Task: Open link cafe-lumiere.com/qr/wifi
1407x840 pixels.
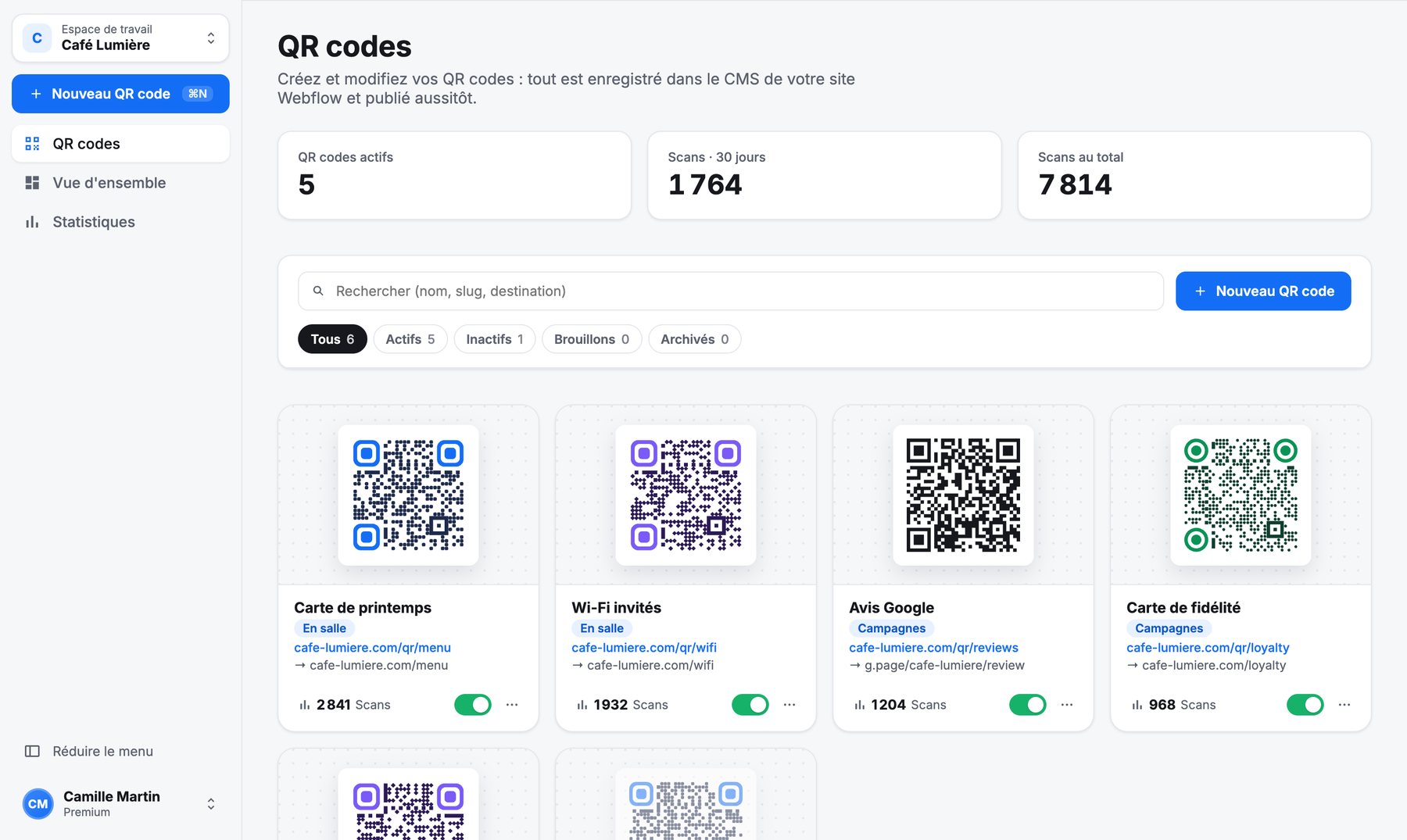Action: [x=644, y=648]
